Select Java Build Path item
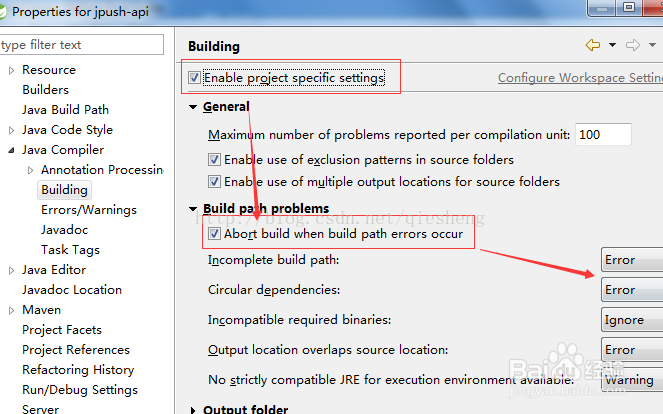Viewport: 663px width, 414px height. pyautogui.click(x=66, y=110)
